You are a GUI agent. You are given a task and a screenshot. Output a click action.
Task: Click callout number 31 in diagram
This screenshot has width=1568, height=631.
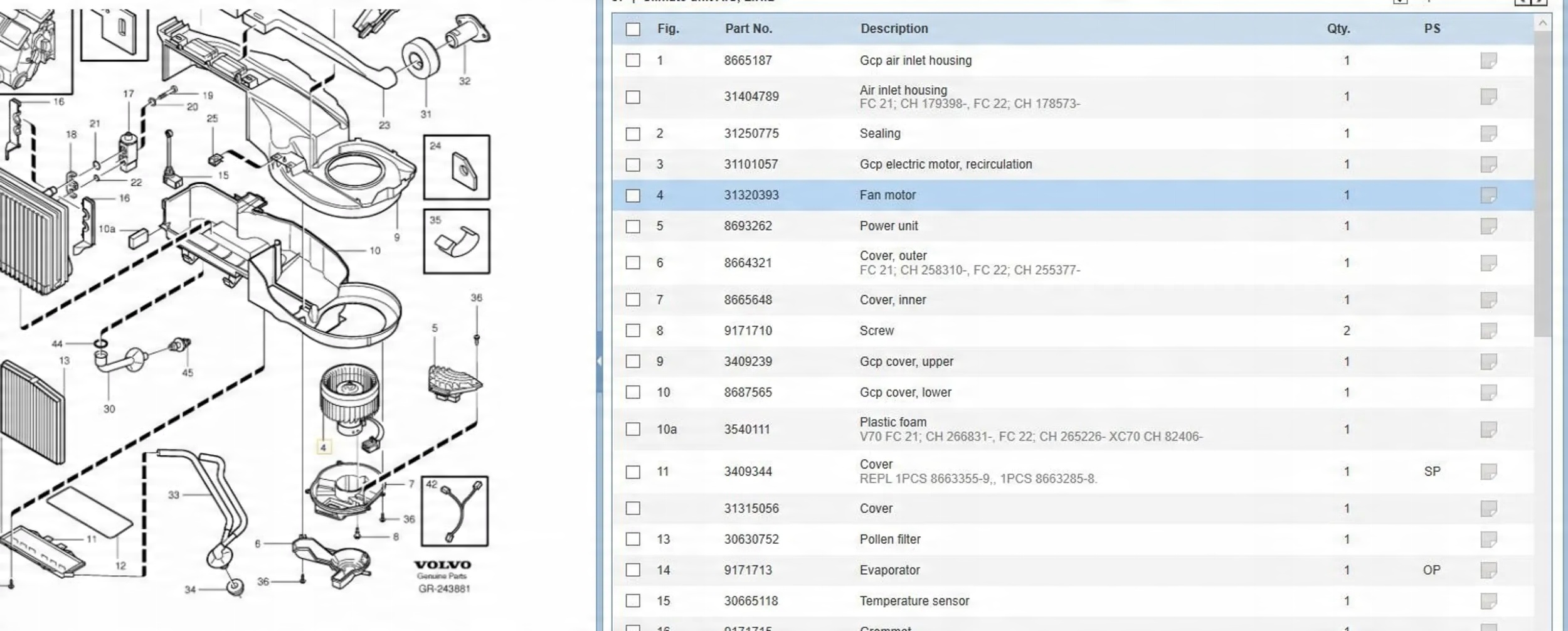pos(426,114)
